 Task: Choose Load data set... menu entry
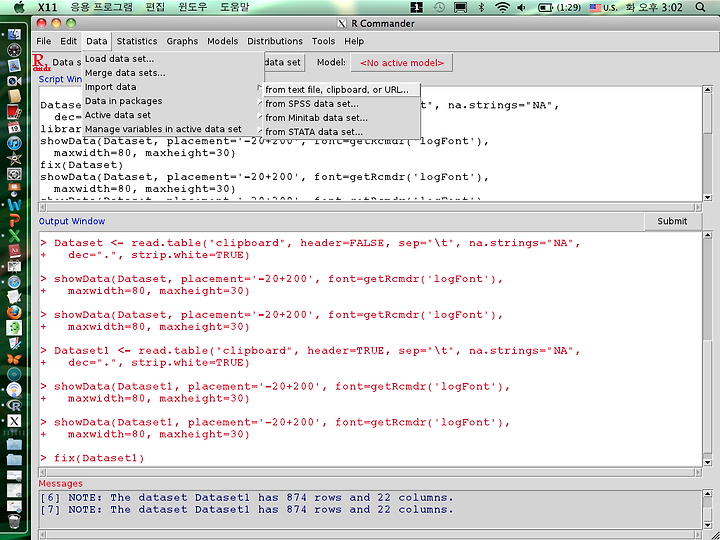(x=119, y=59)
